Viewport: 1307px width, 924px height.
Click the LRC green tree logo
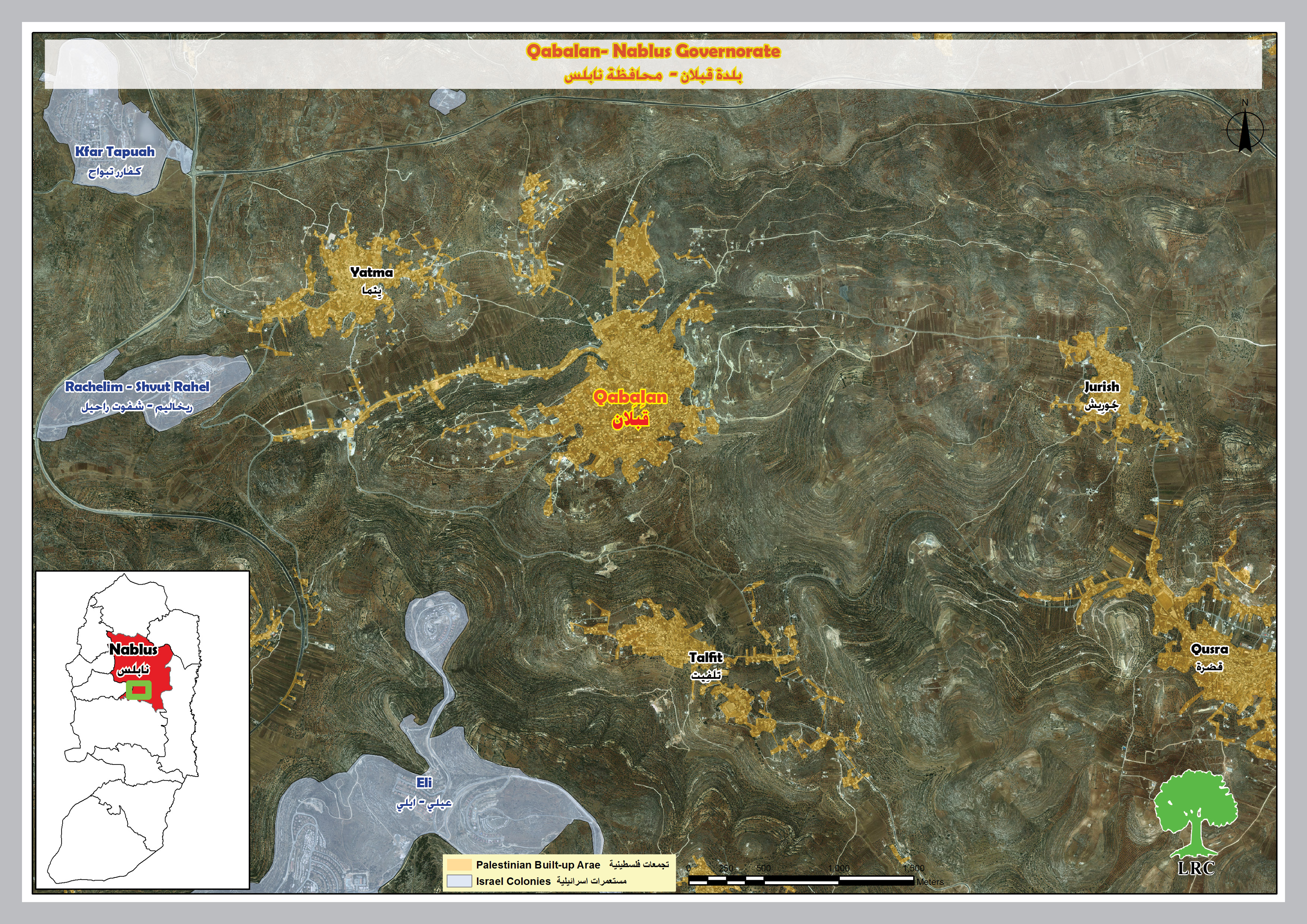(1196, 814)
